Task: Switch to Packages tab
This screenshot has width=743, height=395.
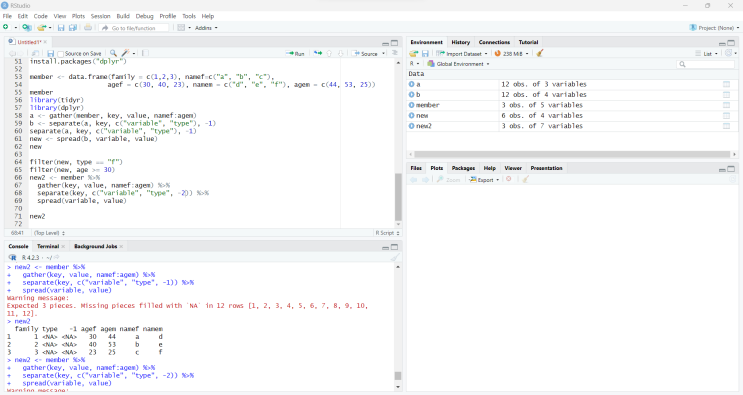Action: click(463, 168)
